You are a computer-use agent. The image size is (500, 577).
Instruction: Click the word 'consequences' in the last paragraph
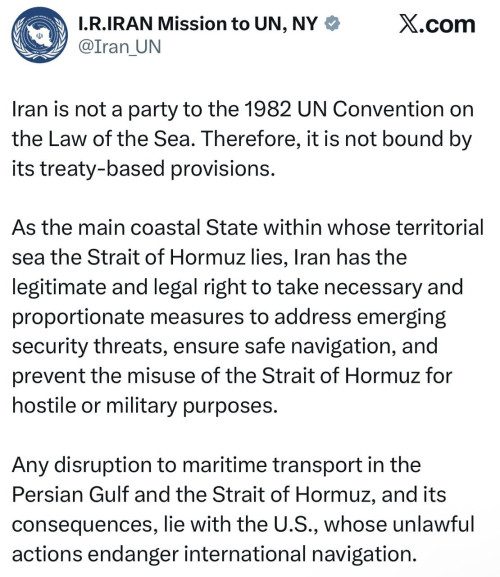click(82, 525)
